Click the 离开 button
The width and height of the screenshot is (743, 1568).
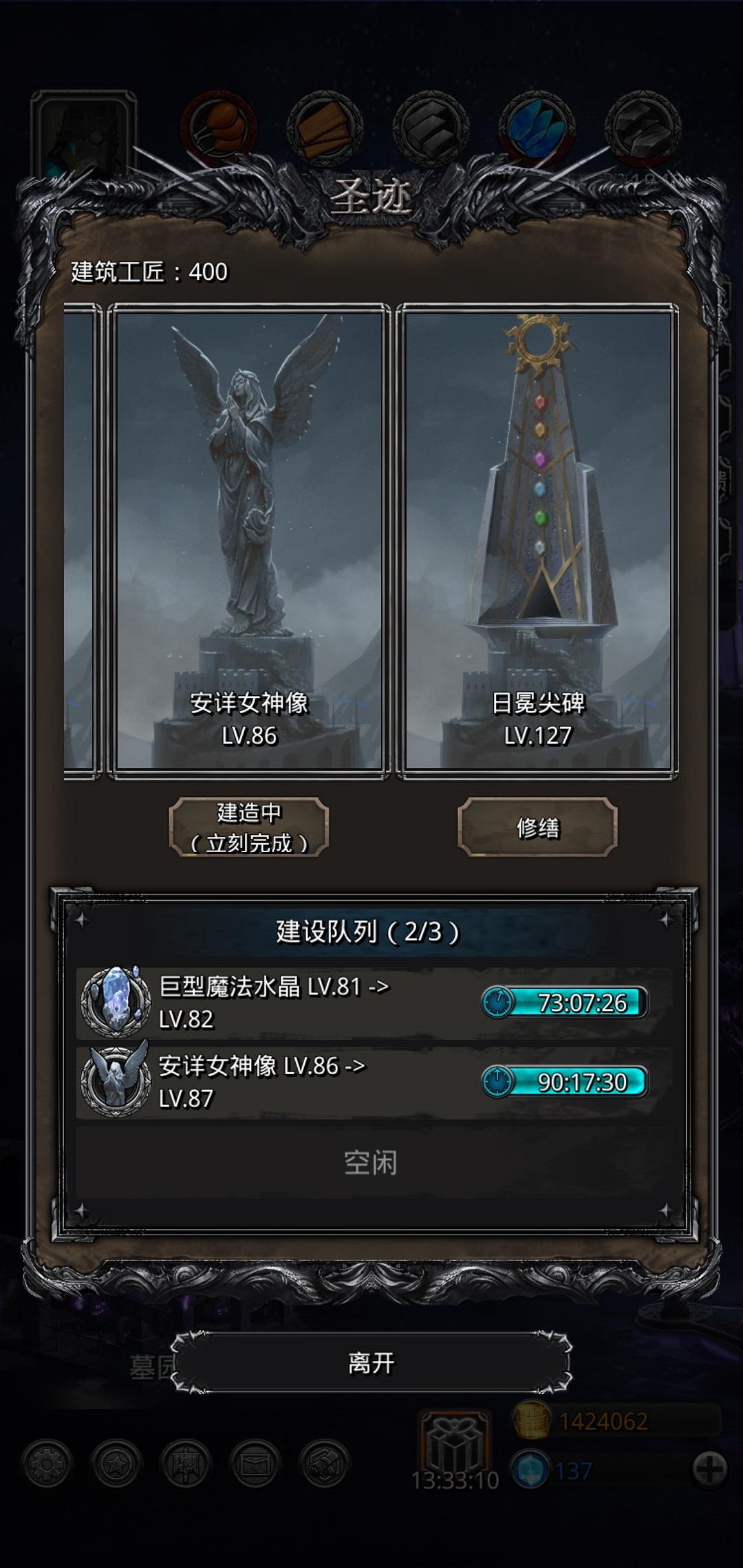coord(371,1363)
